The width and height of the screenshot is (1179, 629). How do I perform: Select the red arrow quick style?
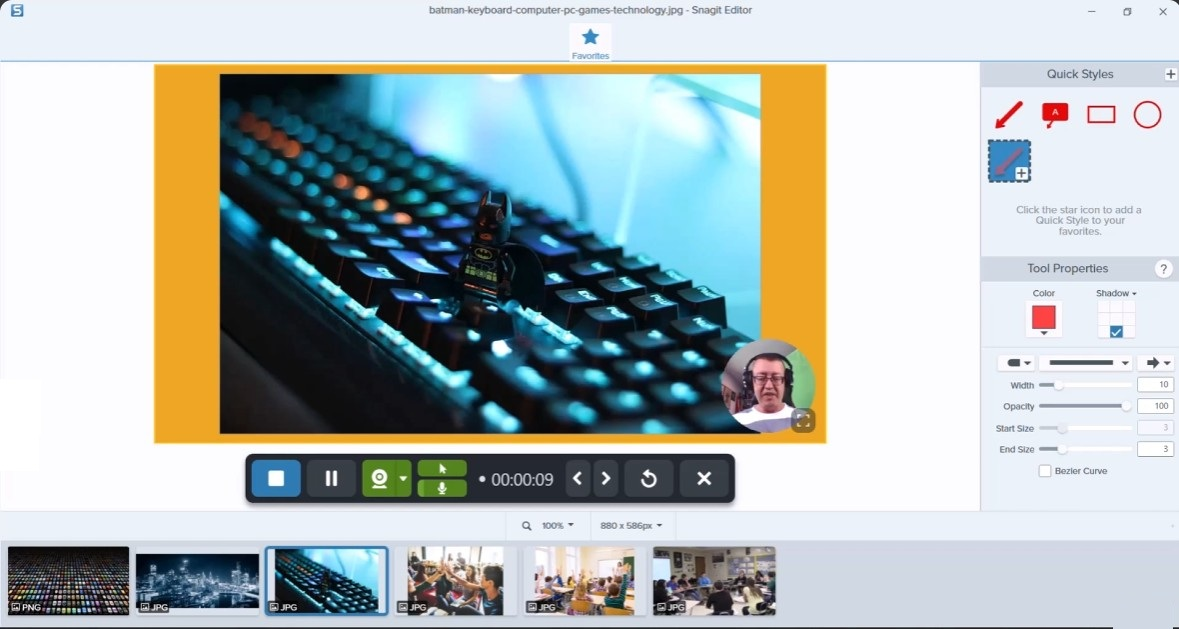pyautogui.click(x=1008, y=115)
